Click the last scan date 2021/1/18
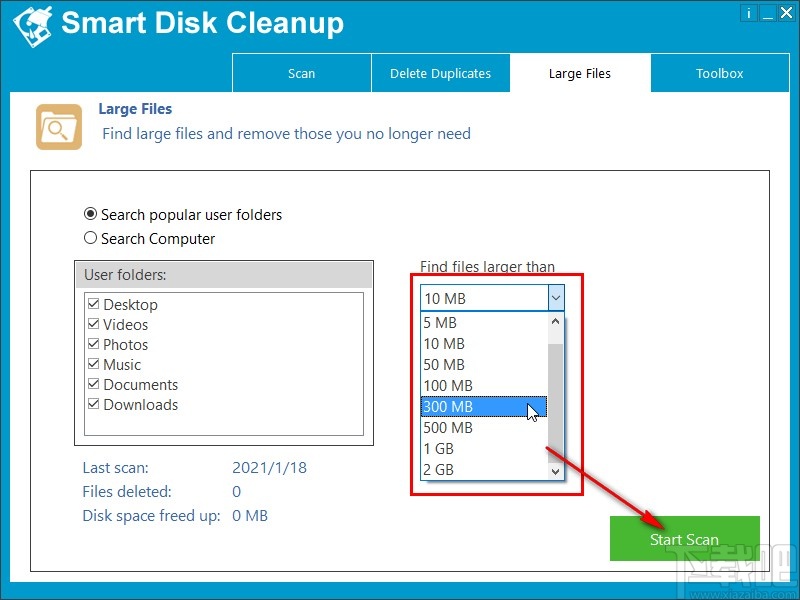 tap(269, 467)
